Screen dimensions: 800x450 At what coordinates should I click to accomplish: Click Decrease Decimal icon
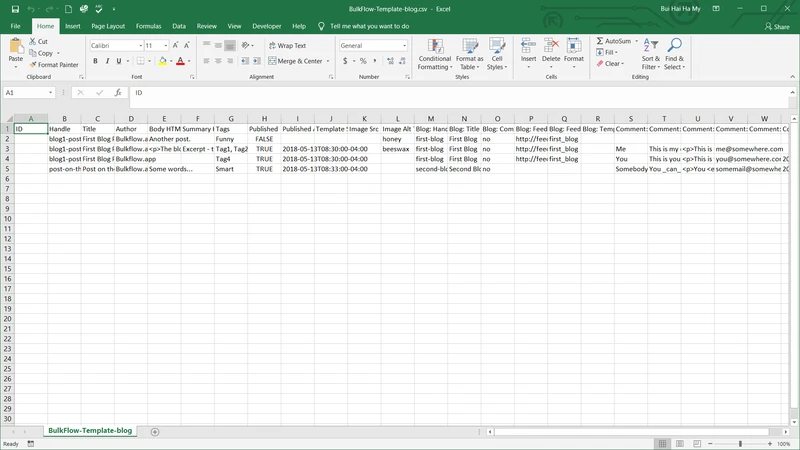click(402, 61)
